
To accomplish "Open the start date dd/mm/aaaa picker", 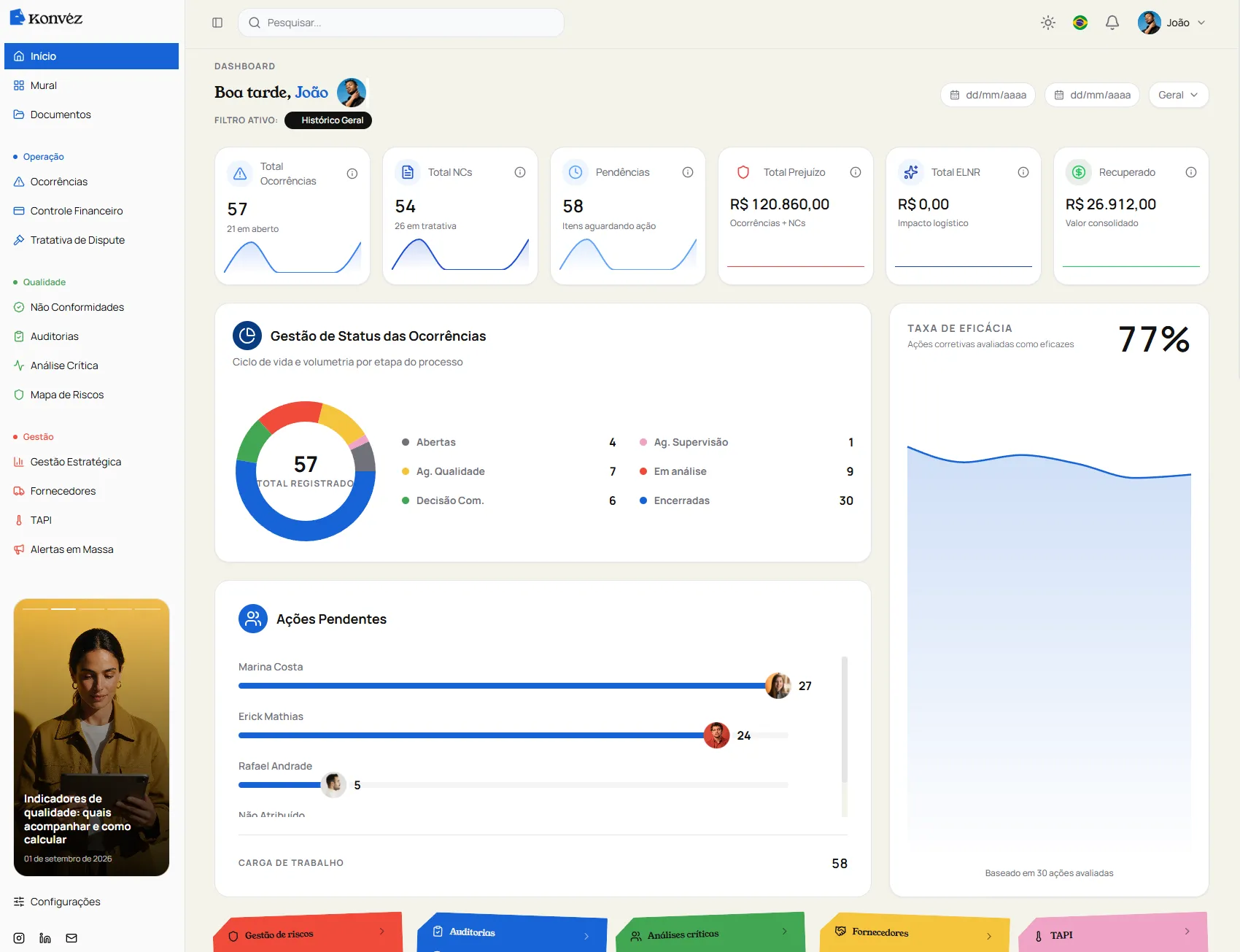I will (988, 95).
